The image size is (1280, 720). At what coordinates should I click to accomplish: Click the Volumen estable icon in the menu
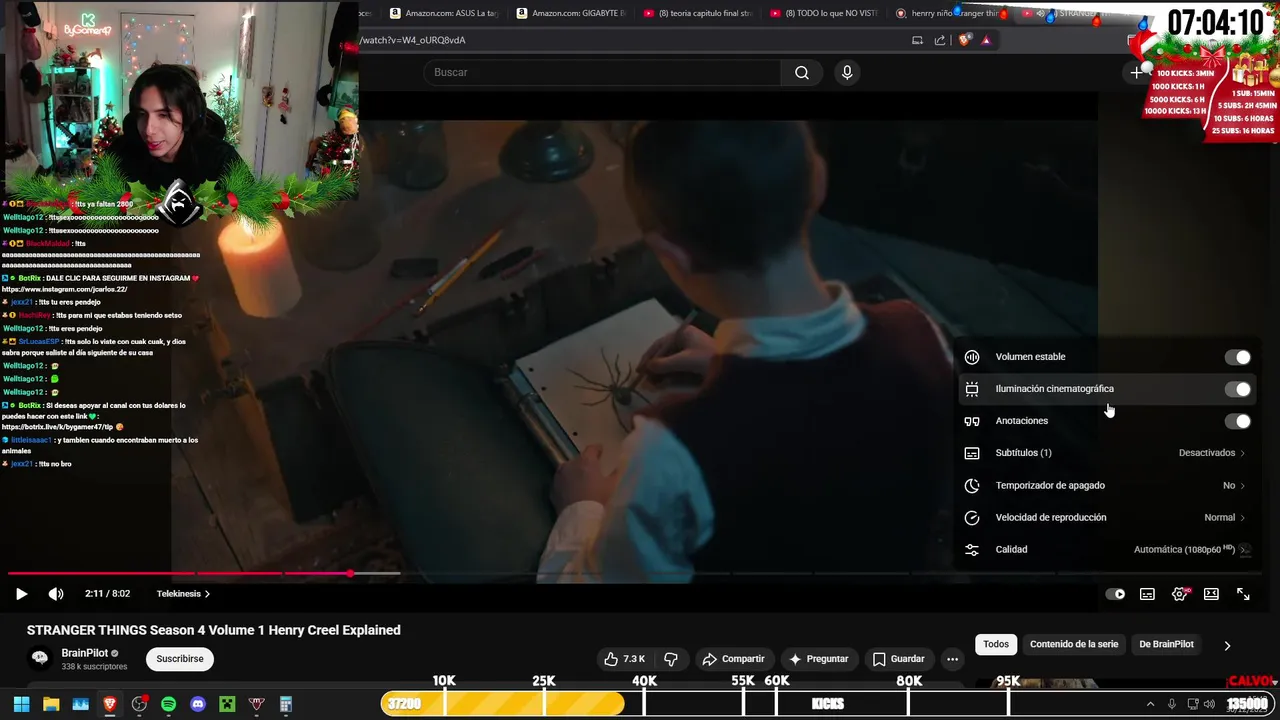972,357
